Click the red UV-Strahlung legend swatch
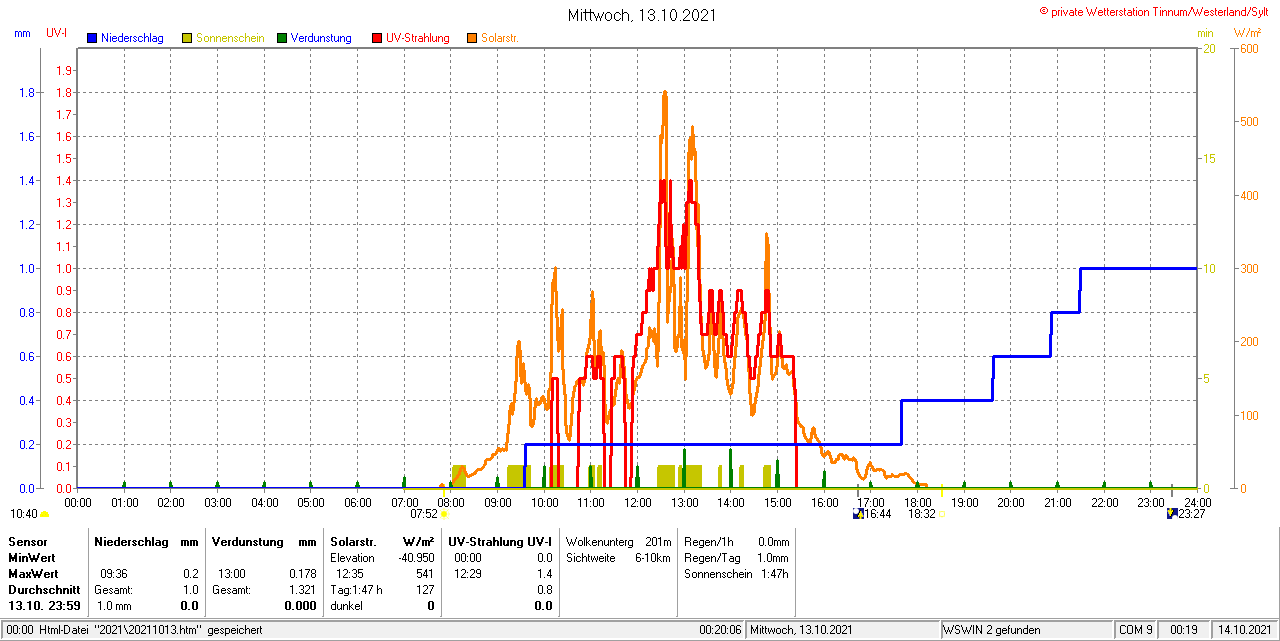Screen dimensions: 1280x641 click(377, 38)
